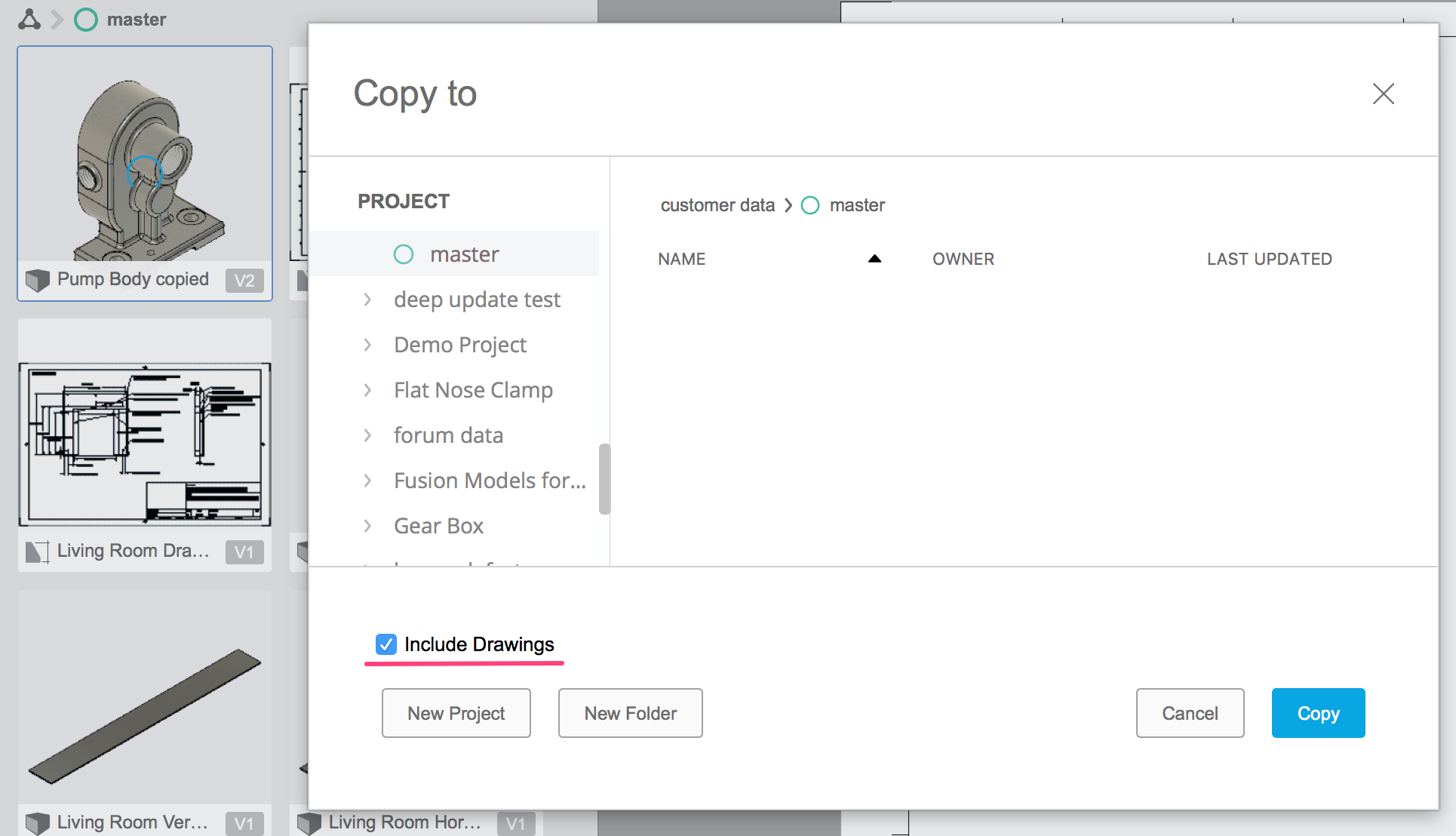This screenshot has height=836, width=1456.
Task: Select master in the project tree
Action: tap(454, 254)
